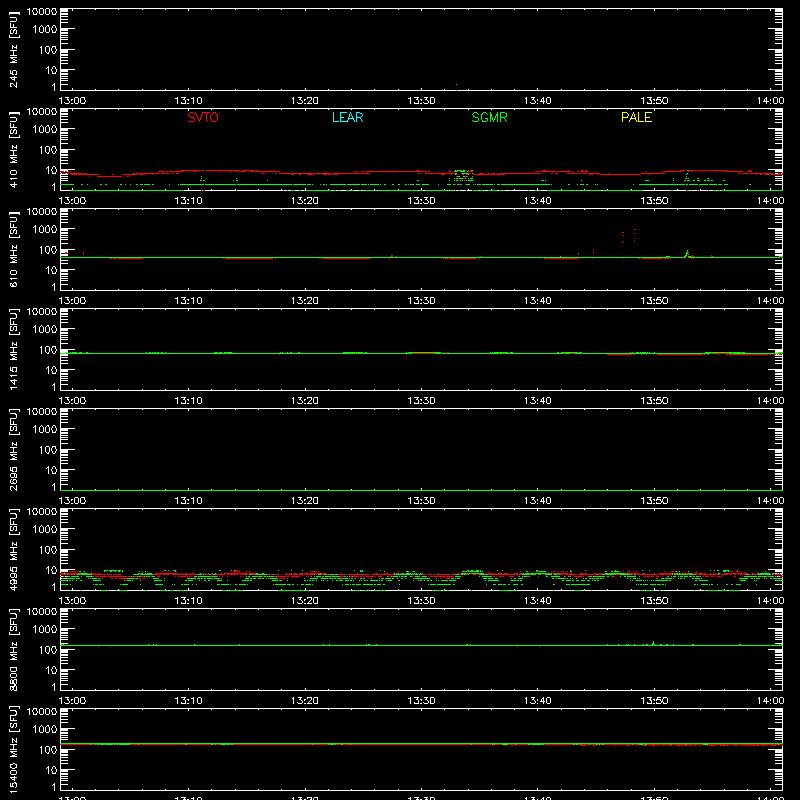Image resolution: width=800 pixels, height=800 pixels.
Task: Click the yellow PALE station label
Action: coord(636,117)
